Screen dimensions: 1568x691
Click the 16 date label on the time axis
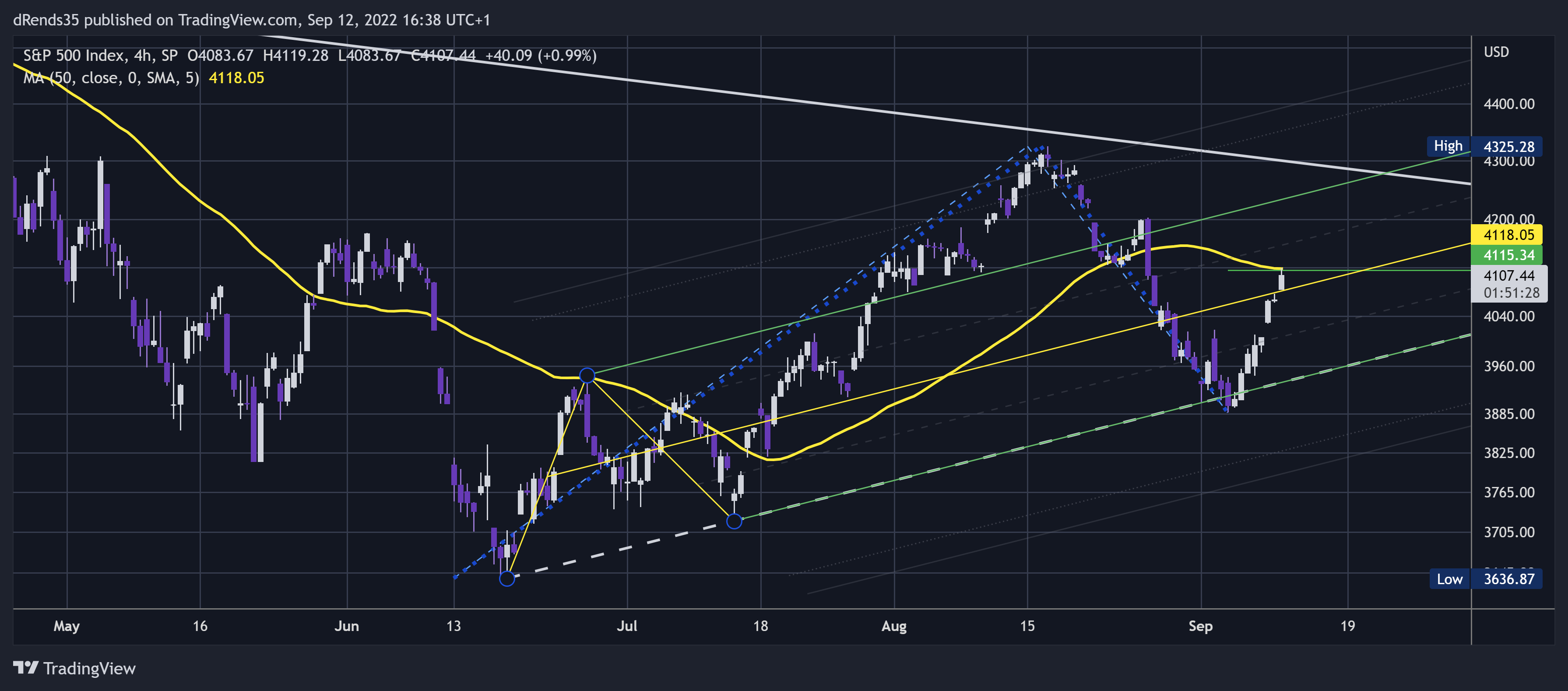[x=200, y=626]
